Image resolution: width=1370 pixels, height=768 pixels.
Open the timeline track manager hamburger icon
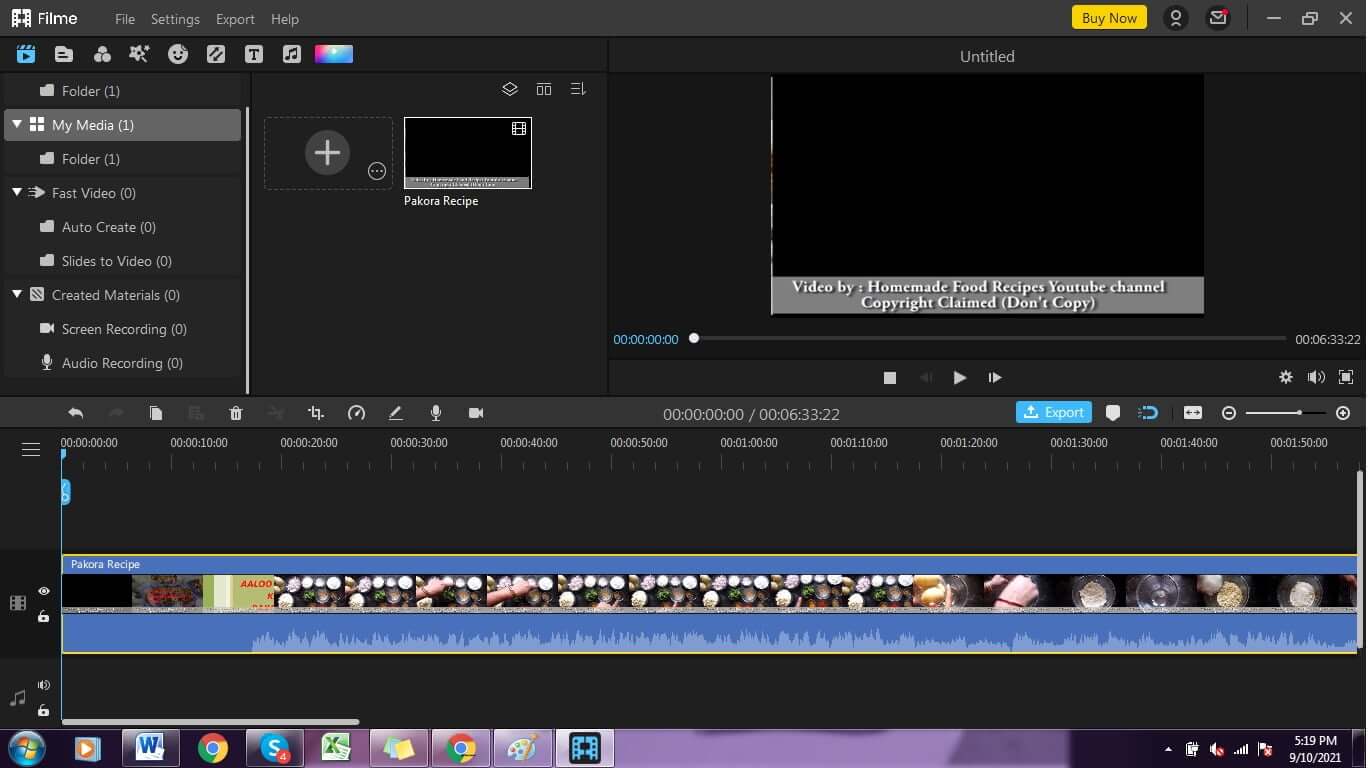[31, 450]
